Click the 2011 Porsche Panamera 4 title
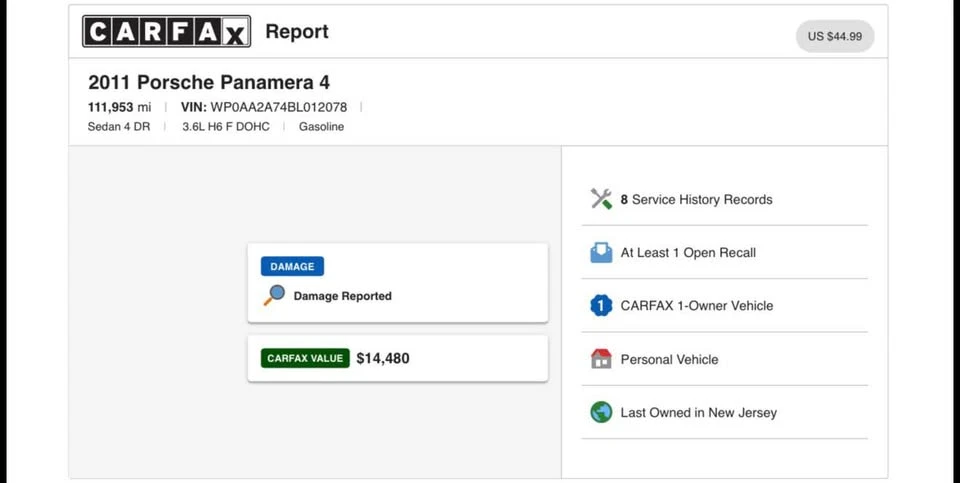Viewport: 960px width, 483px height. point(209,82)
